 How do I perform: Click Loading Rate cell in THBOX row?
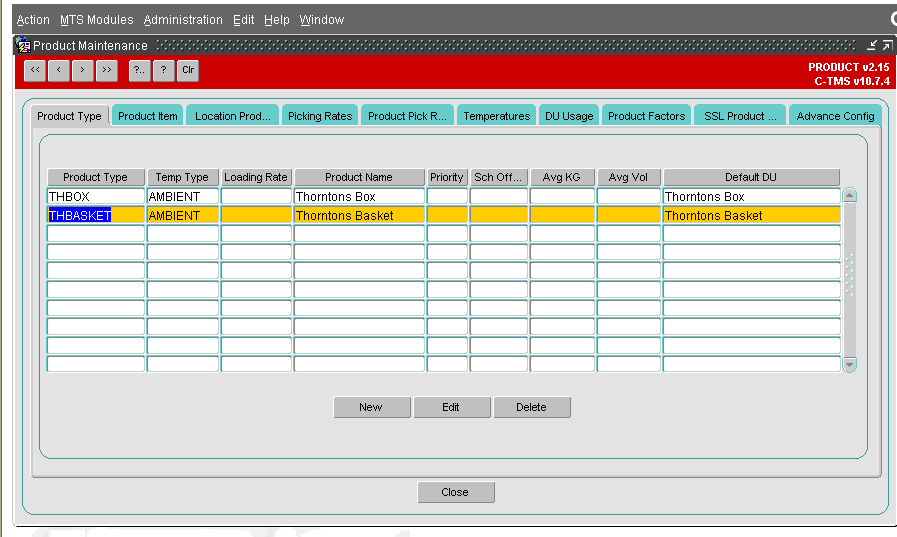pyautogui.click(x=256, y=197)
